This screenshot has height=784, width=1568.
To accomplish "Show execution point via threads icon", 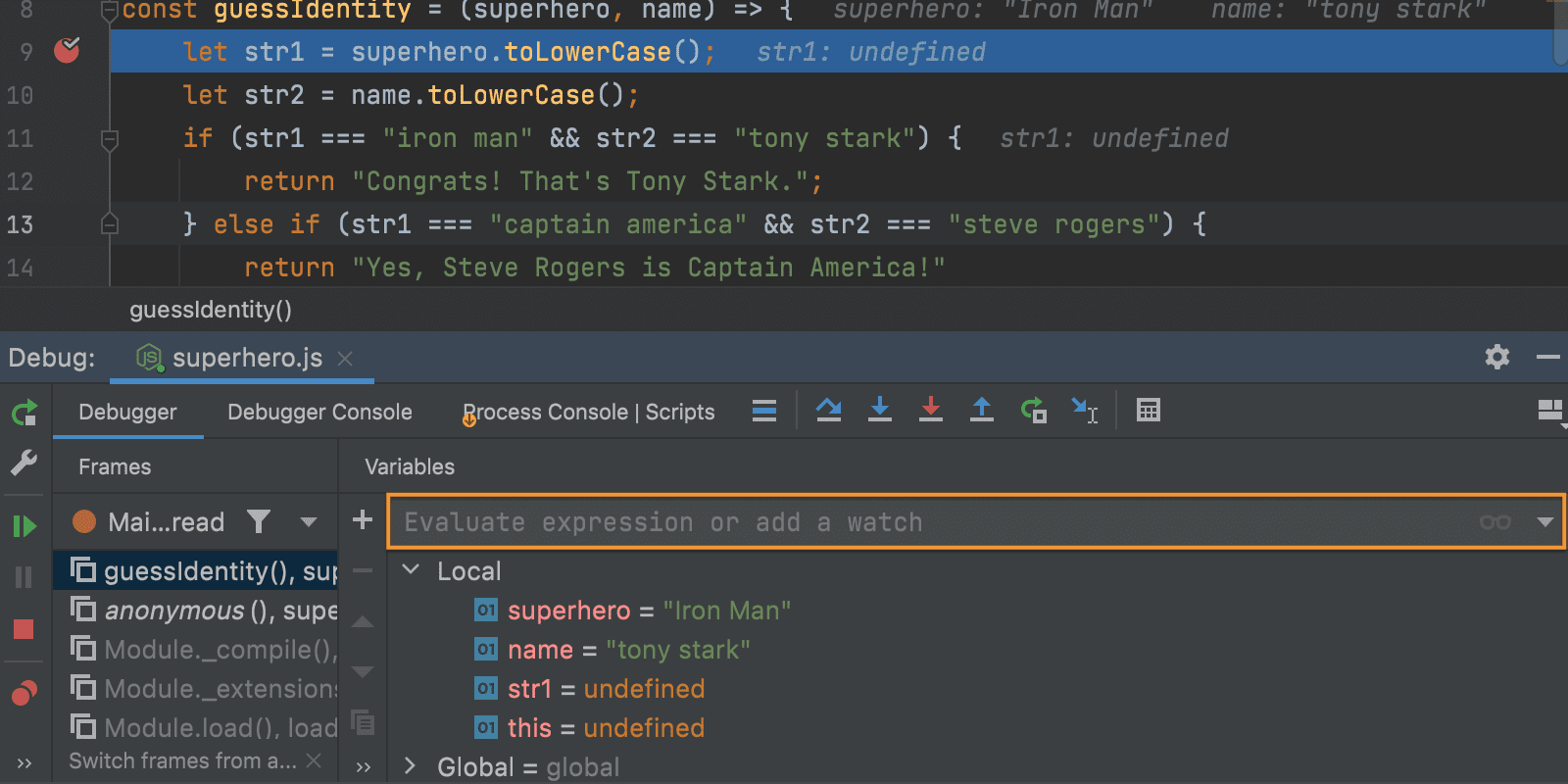I will [x=764, y=411].
